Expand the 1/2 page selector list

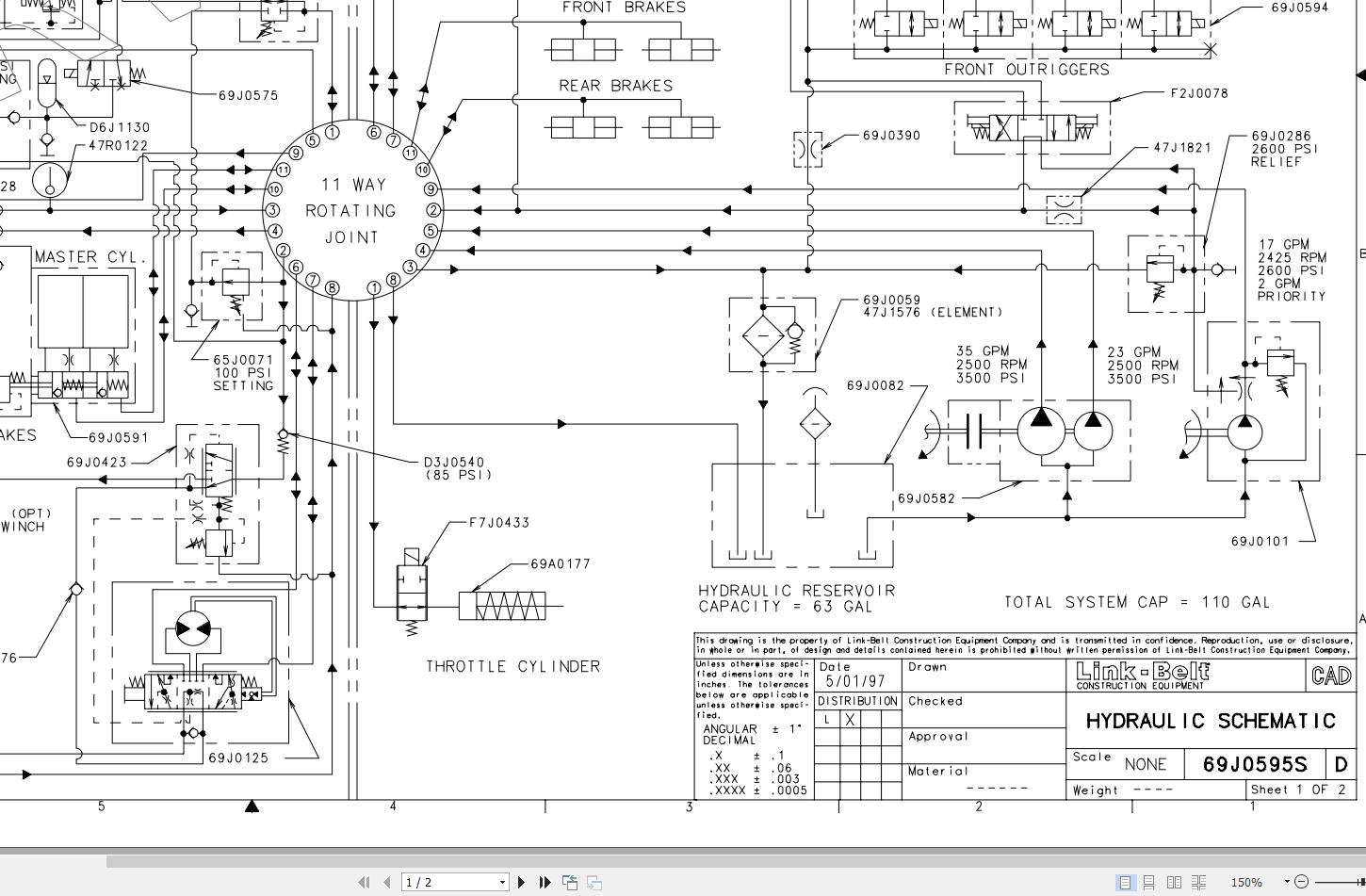click(x=502, y=882)
